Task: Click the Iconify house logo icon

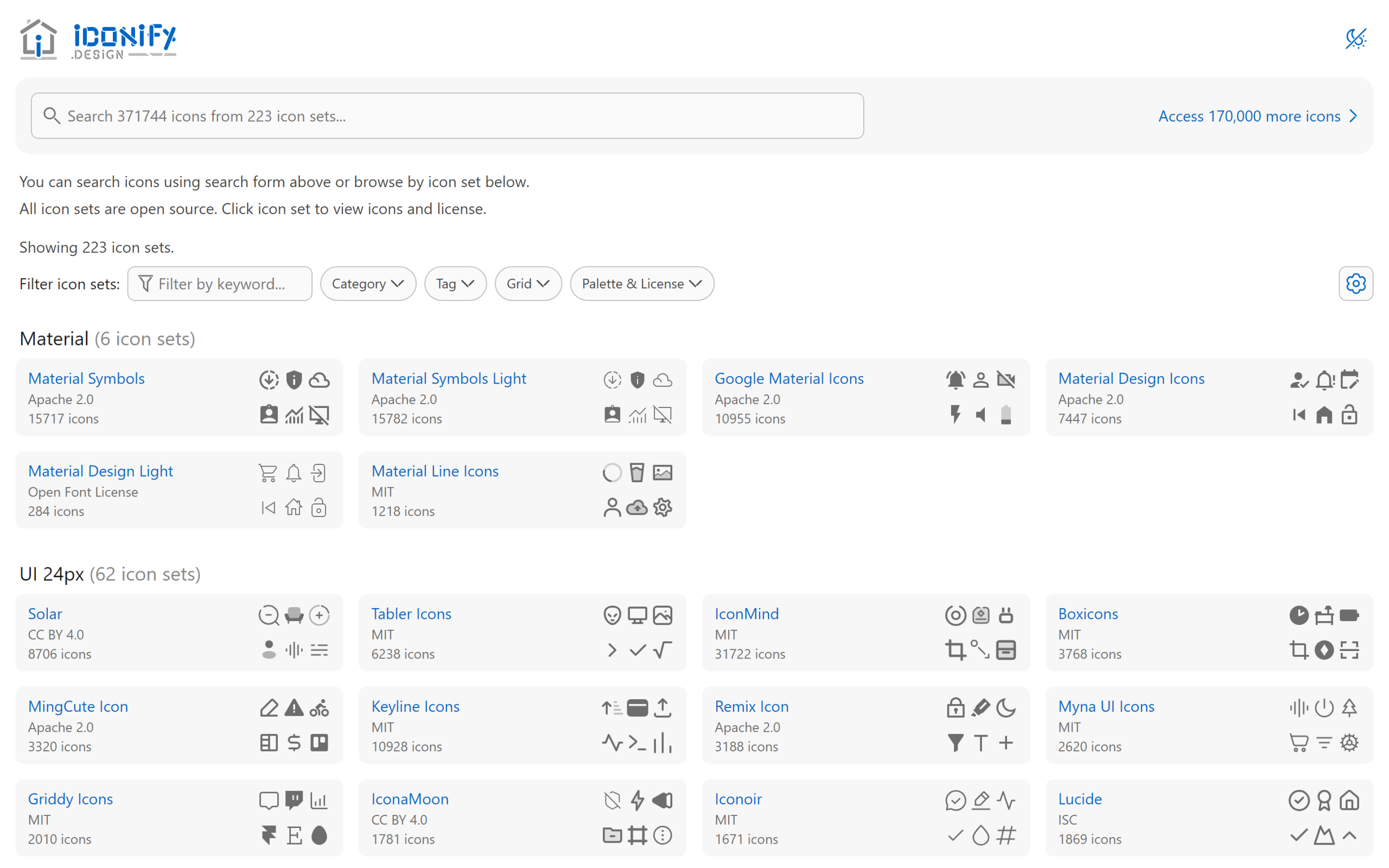Action: (39, 39)
